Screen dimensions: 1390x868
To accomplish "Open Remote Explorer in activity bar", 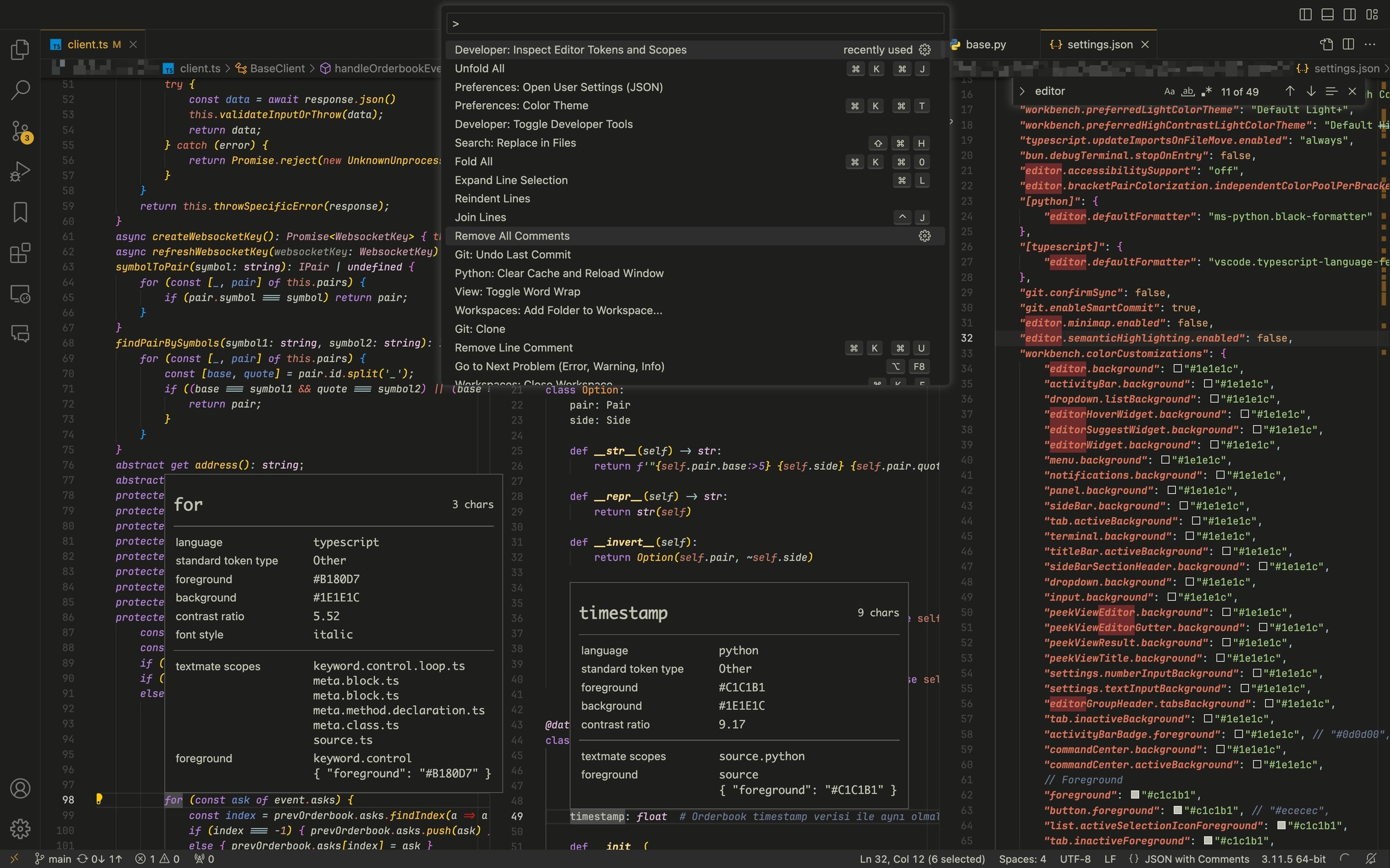I will click(x=20, y=294).
